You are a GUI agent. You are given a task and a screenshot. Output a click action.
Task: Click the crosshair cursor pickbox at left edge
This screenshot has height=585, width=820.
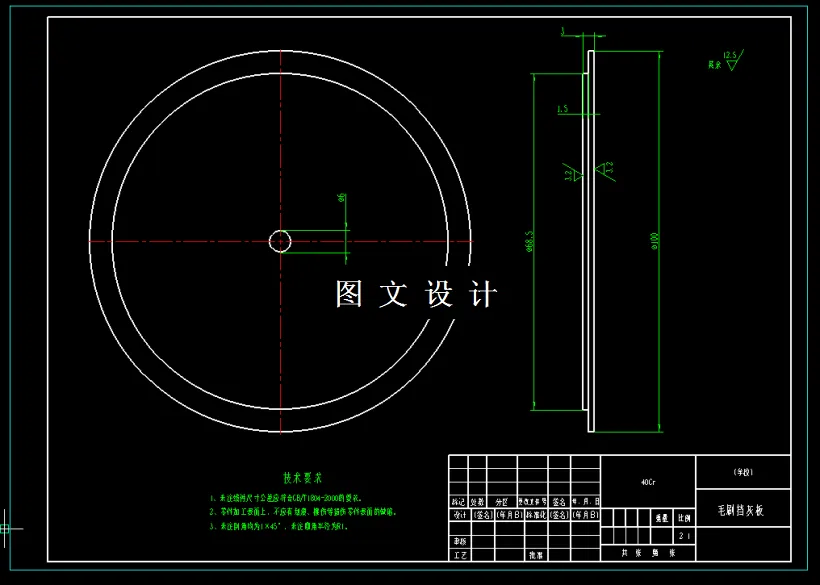(x=4, y=529)
